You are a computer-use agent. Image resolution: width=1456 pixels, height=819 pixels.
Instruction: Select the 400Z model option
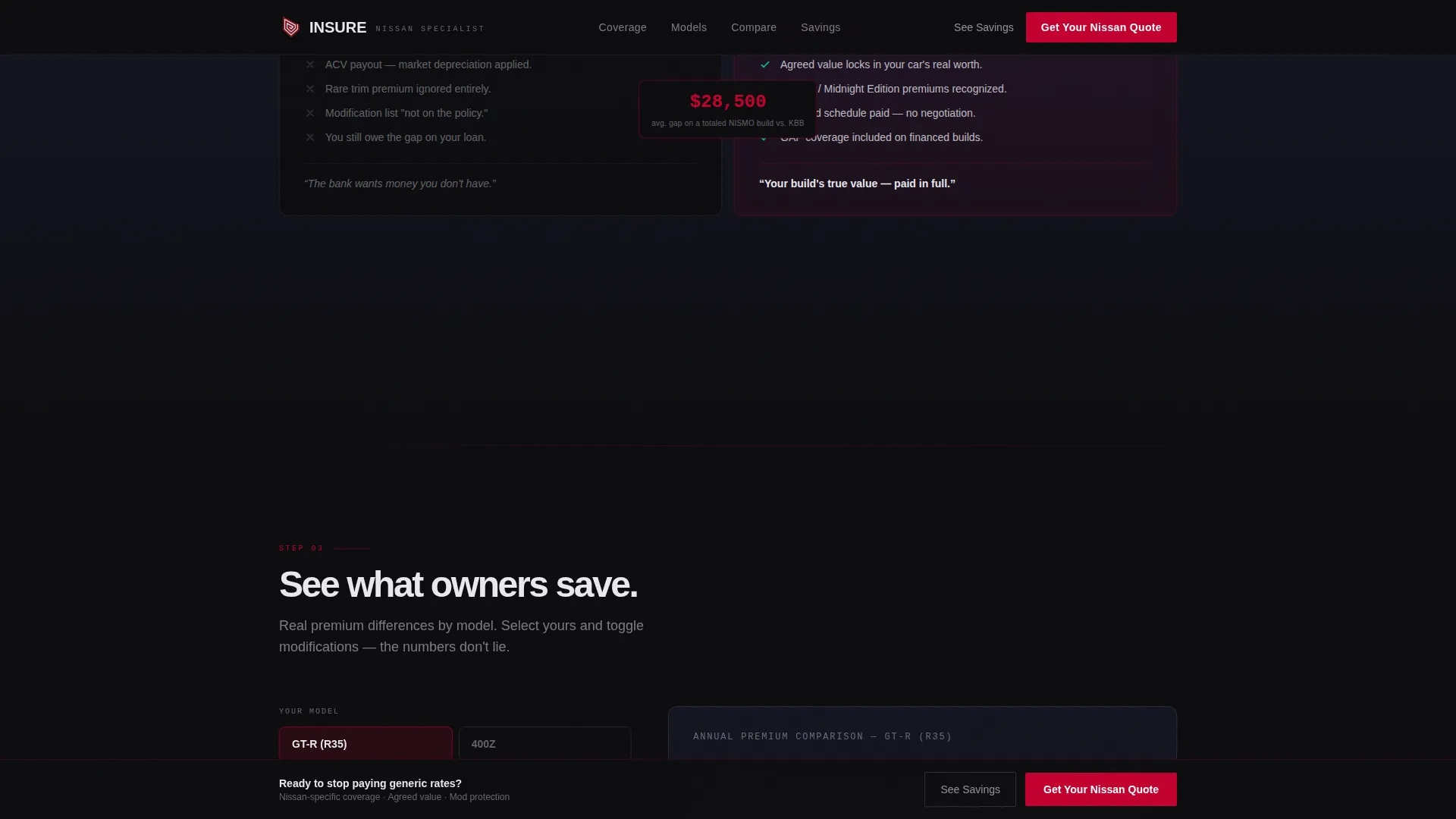[x=544, y=744]
